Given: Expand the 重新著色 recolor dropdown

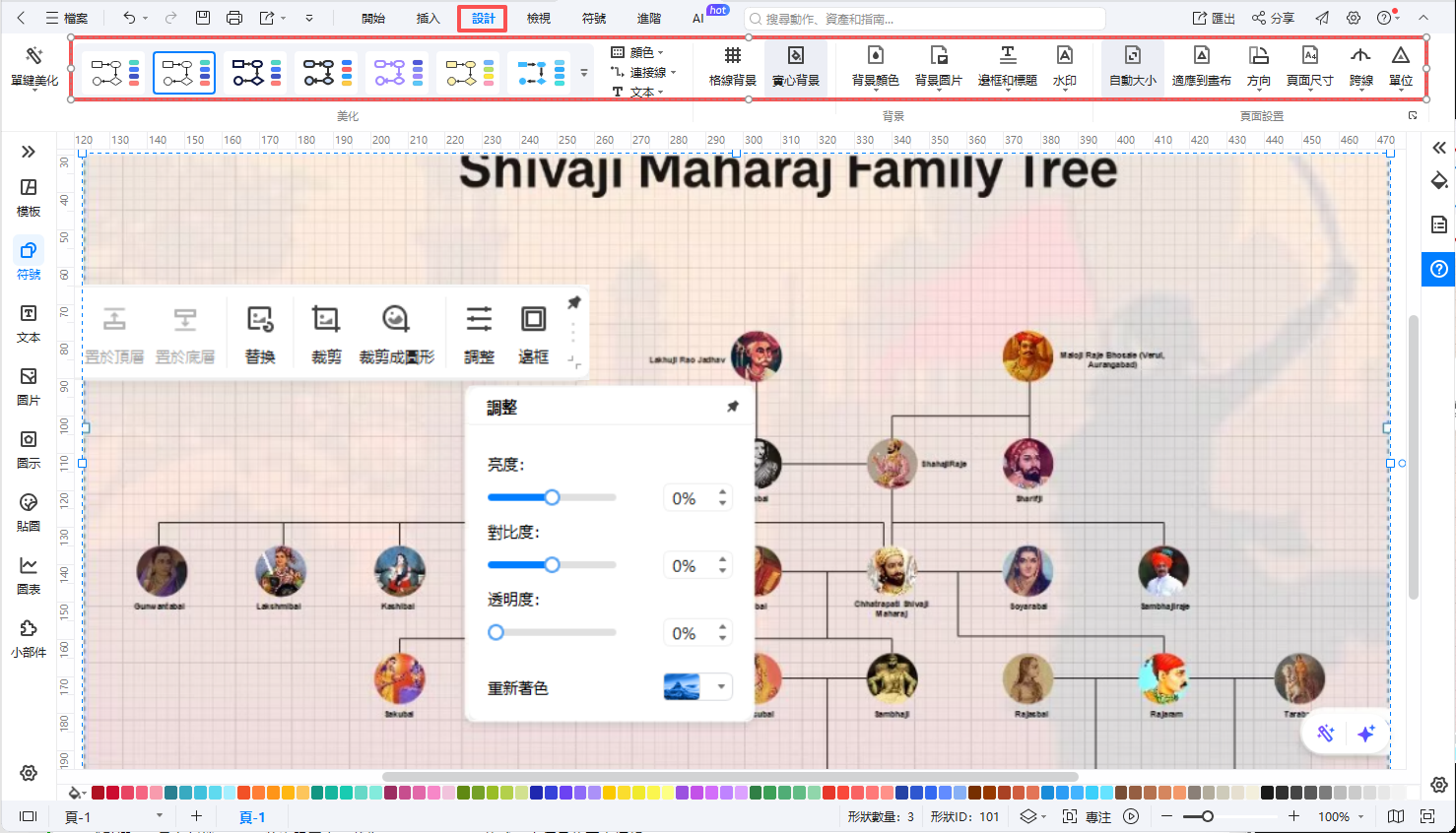Looking at the screenshot, I should pyautogui.click(x=721, y=687).
